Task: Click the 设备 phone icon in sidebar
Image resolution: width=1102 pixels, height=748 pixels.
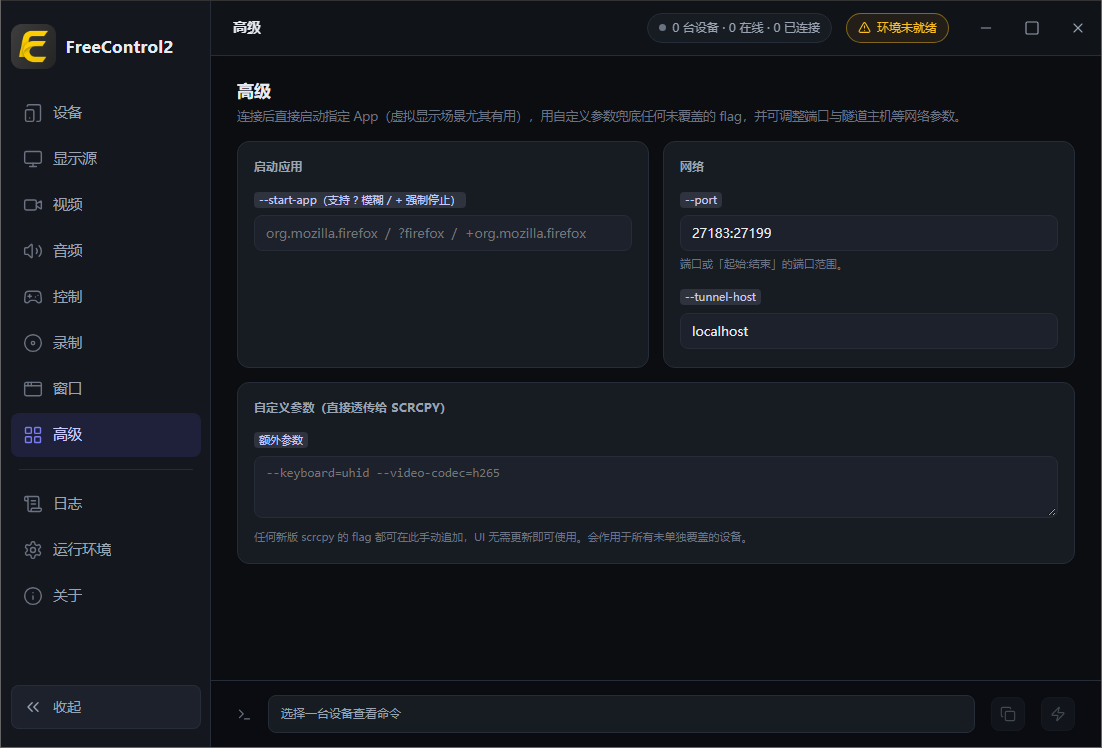Action: click(32, 112)
